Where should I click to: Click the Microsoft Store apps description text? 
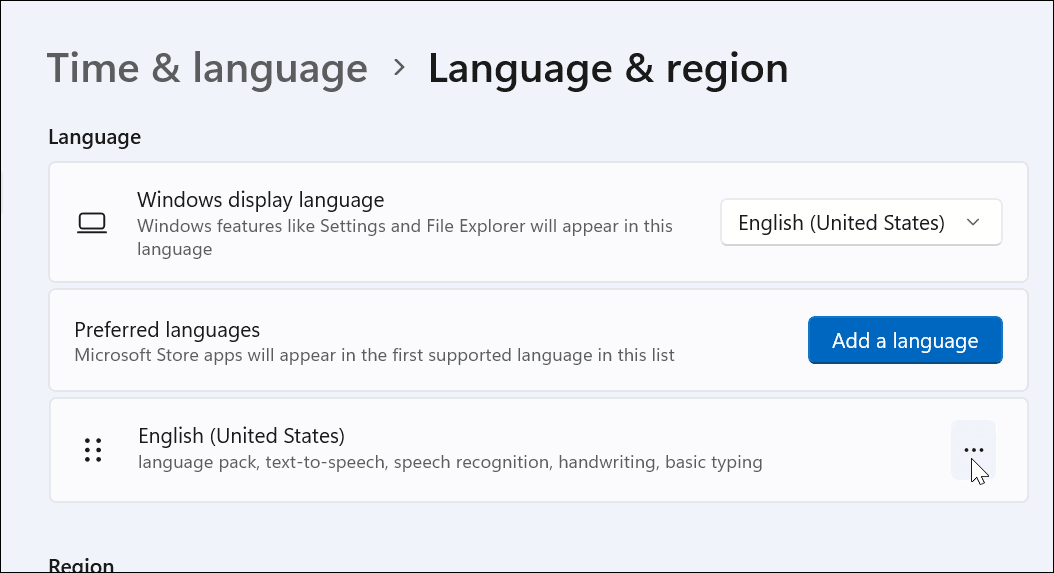coord(374,355)
